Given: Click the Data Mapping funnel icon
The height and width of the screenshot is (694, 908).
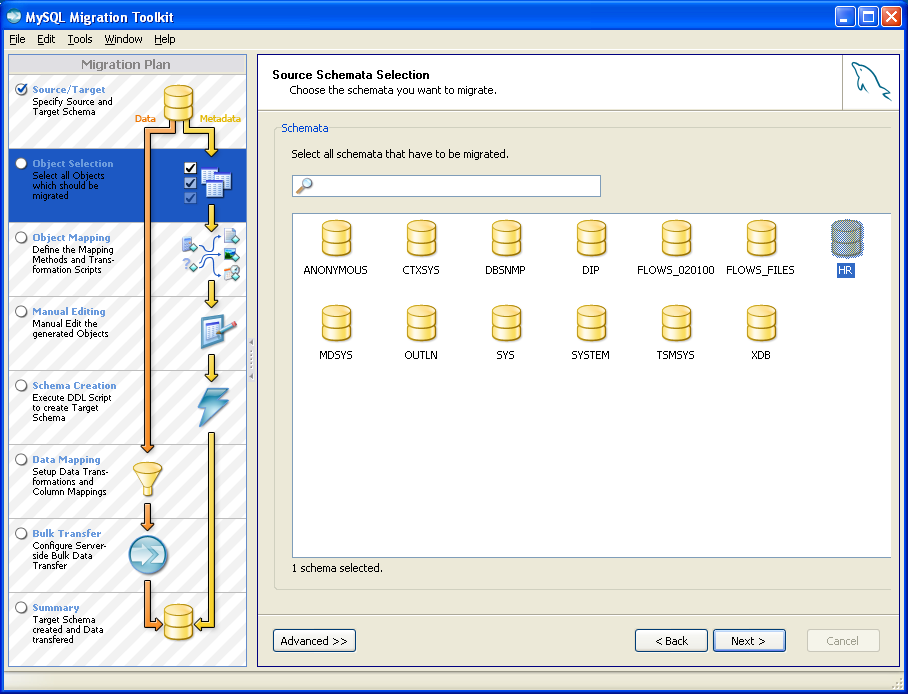Looking at the screenshot, I should click(x=148, y=479).
